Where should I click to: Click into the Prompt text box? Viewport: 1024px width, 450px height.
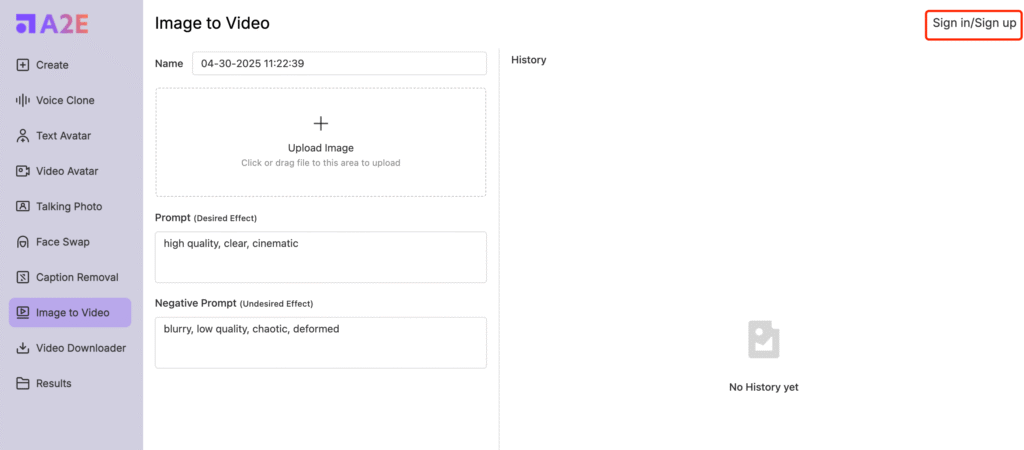[x=321, y=257]
